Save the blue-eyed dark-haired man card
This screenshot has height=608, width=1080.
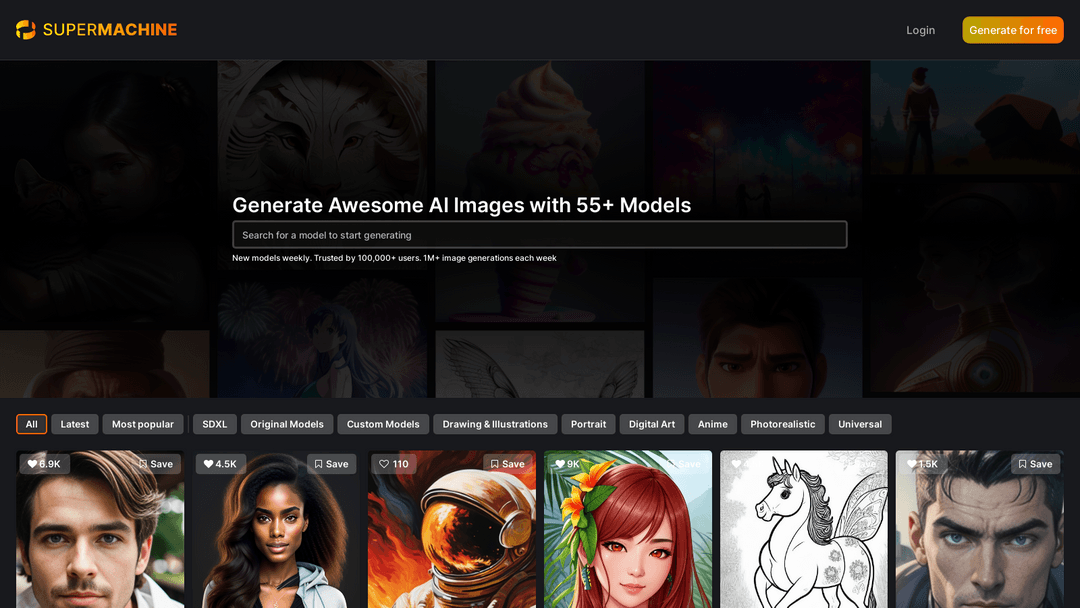pos(1035,464)
